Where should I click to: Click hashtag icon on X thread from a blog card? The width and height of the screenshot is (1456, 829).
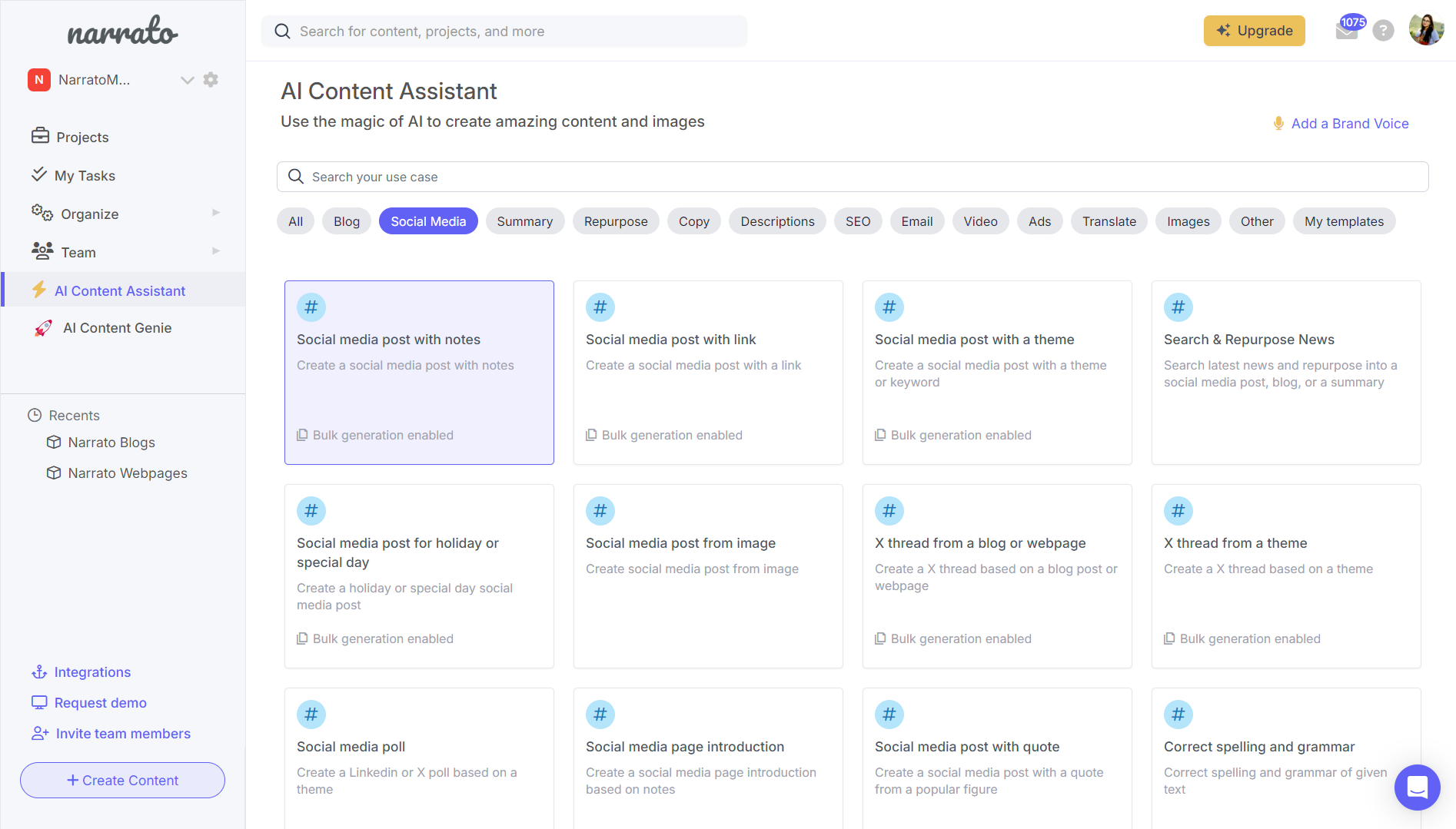(x=889, y=511)
